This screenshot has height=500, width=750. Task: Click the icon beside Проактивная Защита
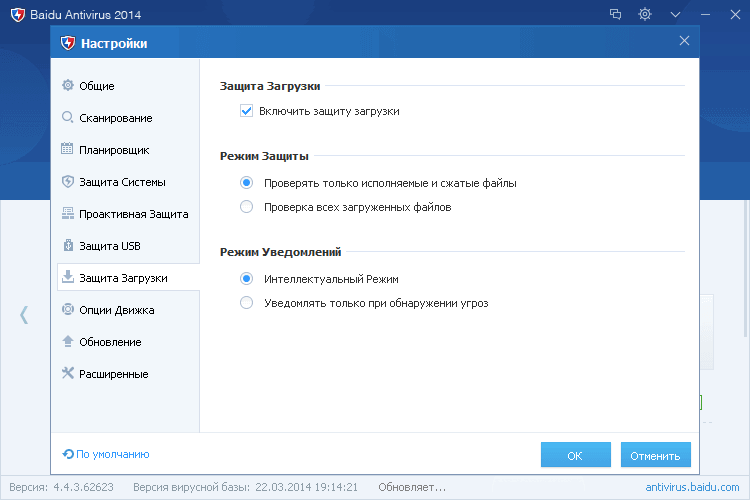coord(68,213)
